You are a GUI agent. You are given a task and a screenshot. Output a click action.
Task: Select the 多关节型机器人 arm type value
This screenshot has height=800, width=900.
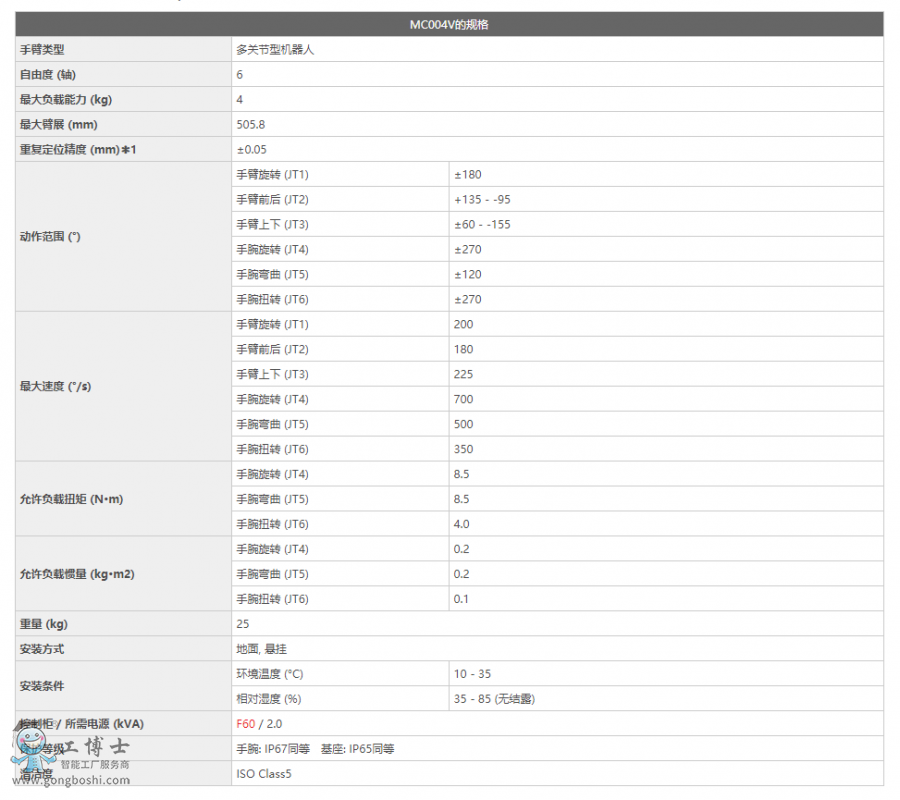[x=275, y=49]
